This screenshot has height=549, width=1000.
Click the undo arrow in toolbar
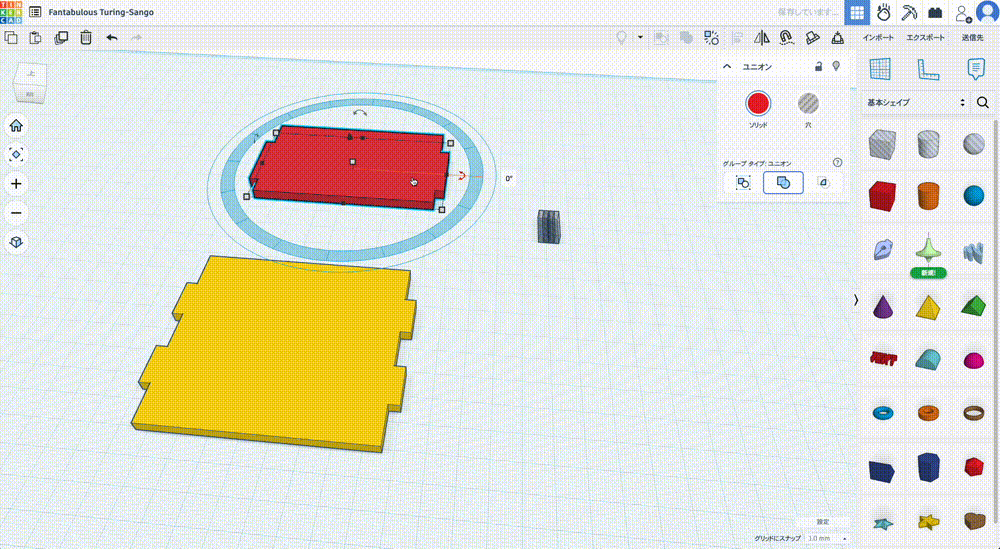click(111, 38)
